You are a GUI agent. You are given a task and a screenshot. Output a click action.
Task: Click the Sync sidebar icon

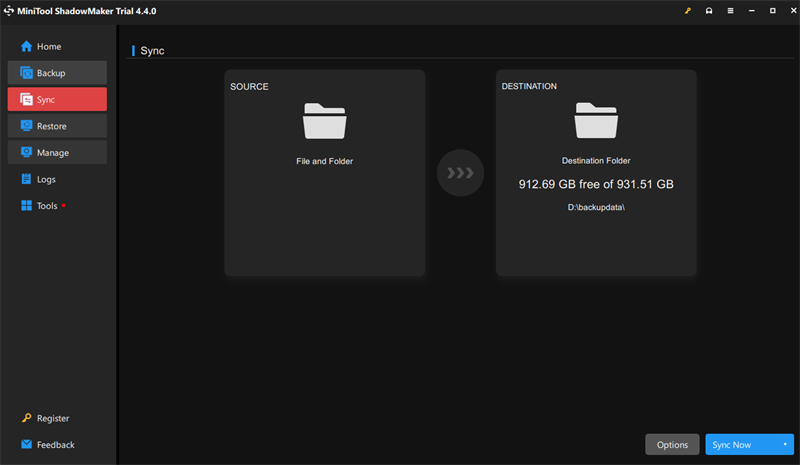tap(26, 99)
